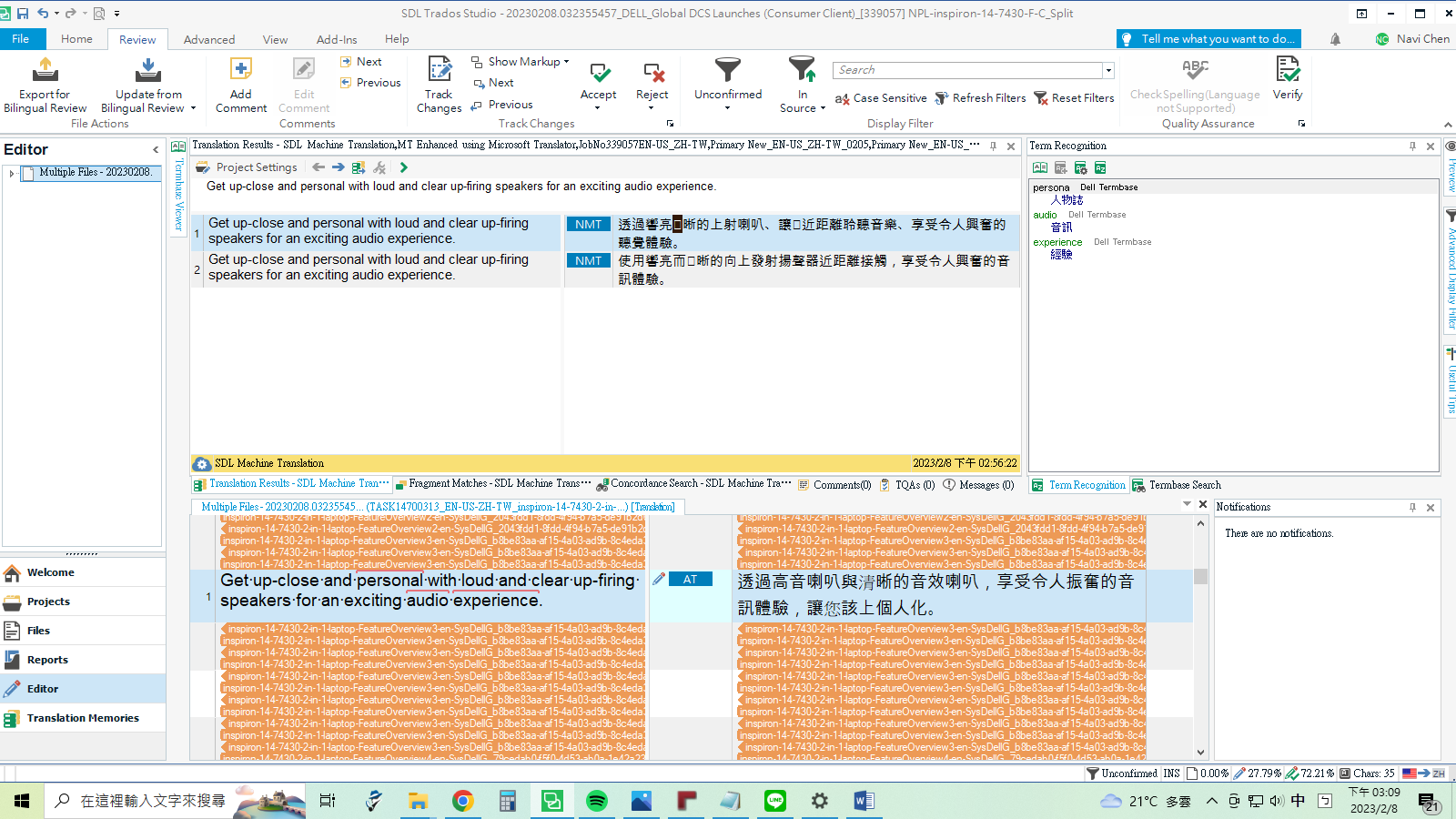Jump to Next tracked change
Viewport: 1456px width, 819px height.
click(494, 83)
